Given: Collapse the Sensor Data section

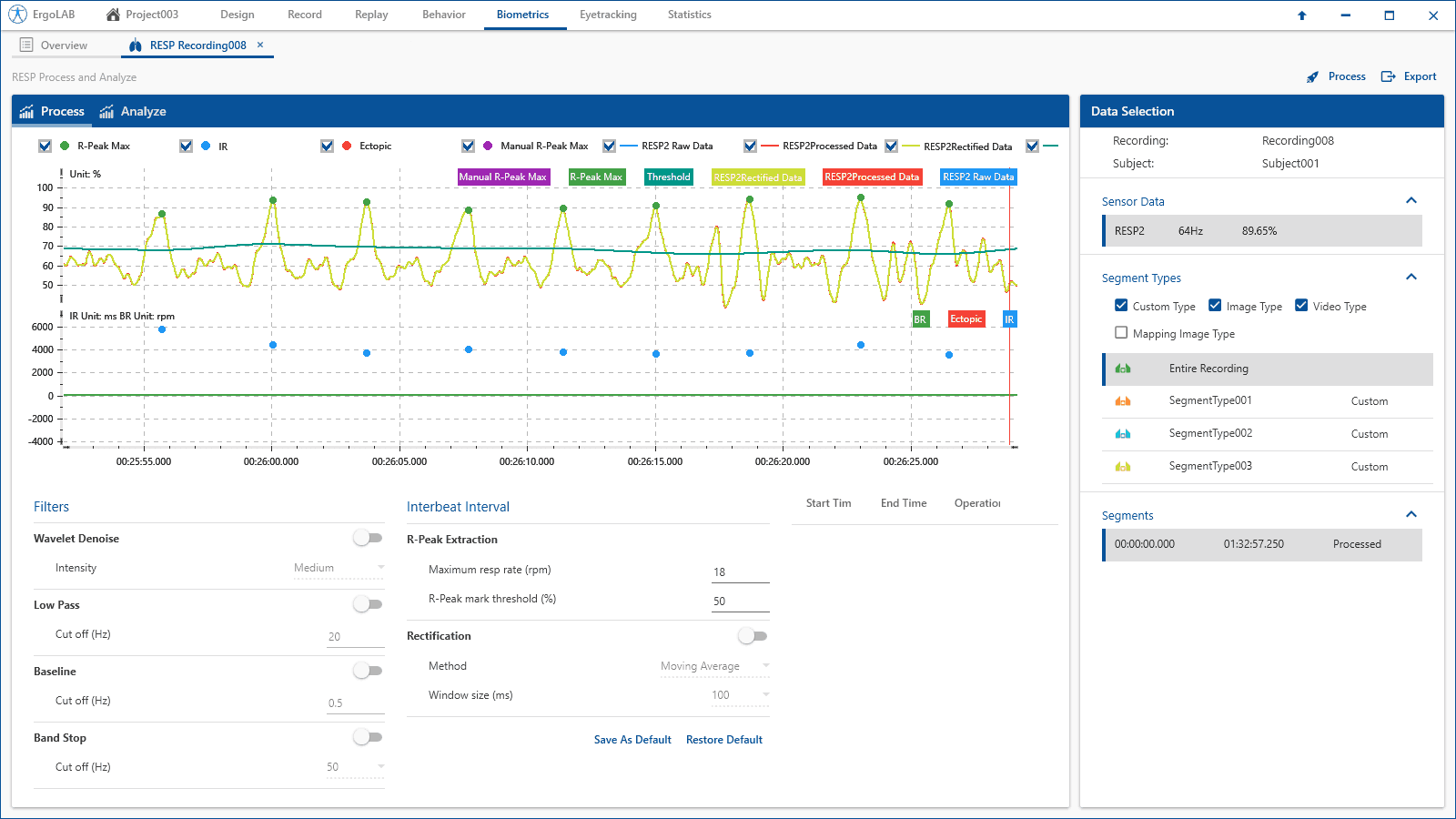Looking at the screenshot, I should click(x=1411, y=200).
